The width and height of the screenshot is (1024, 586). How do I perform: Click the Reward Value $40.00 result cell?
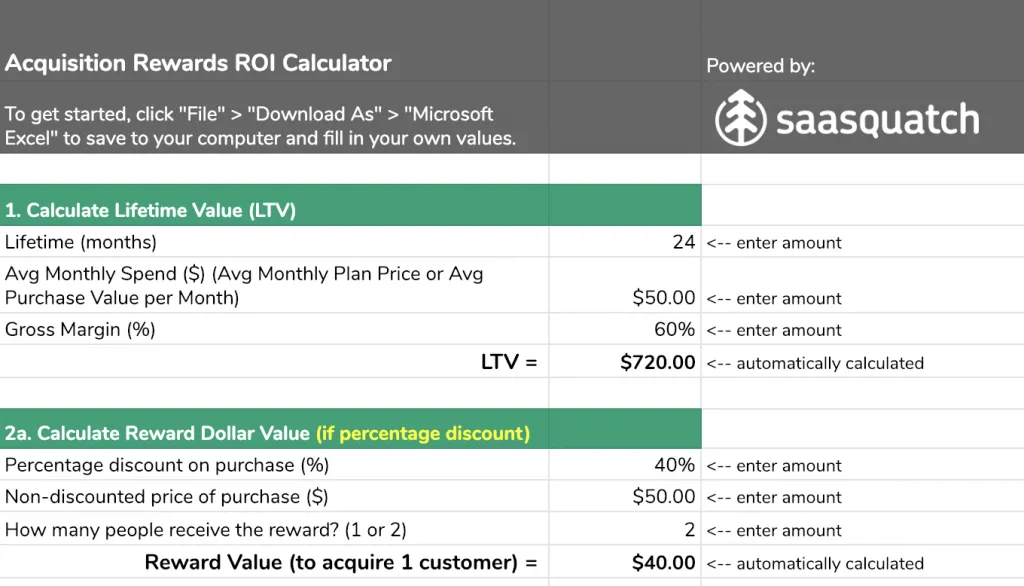625,562
